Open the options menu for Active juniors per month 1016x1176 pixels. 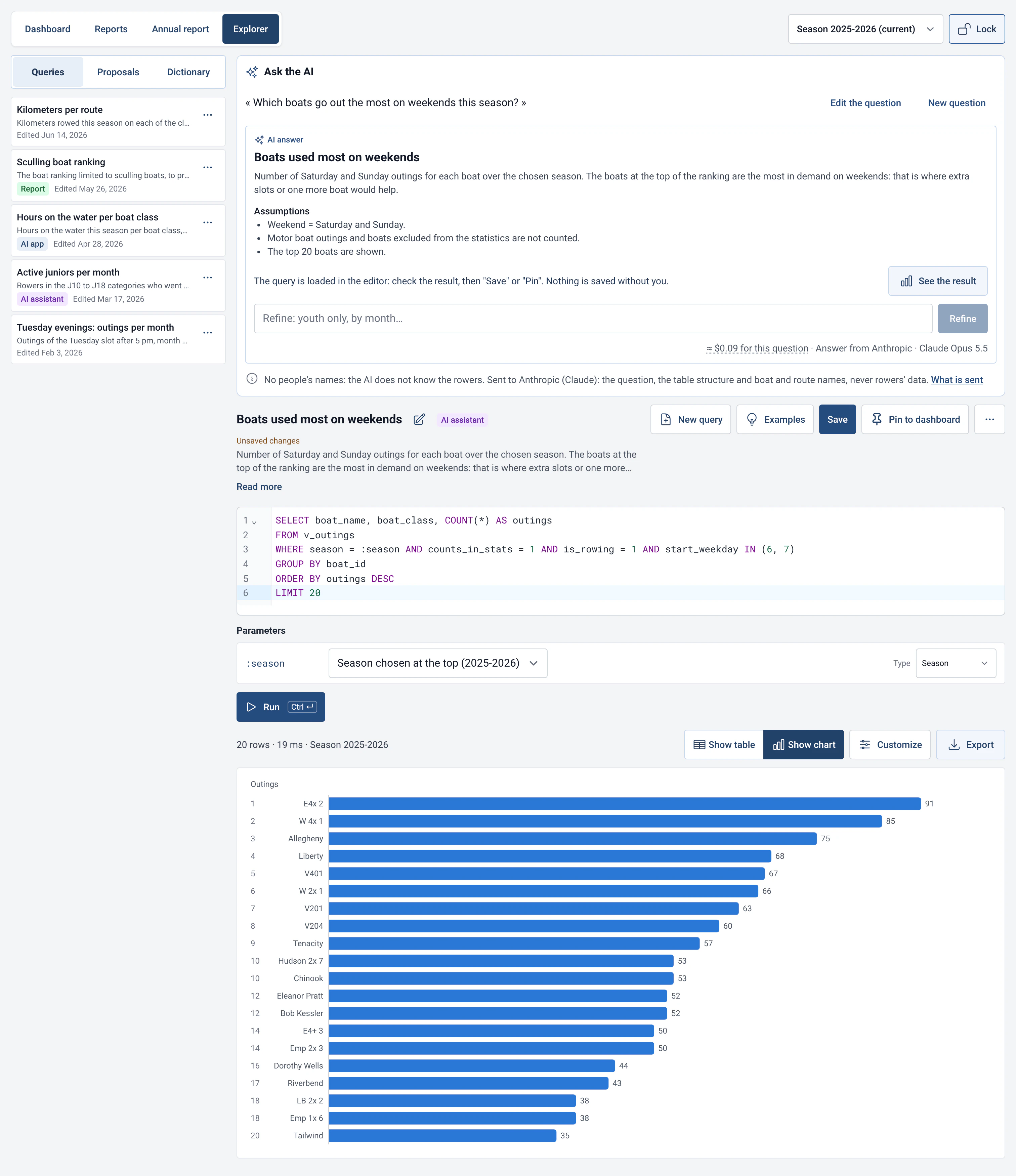point(208,278)
